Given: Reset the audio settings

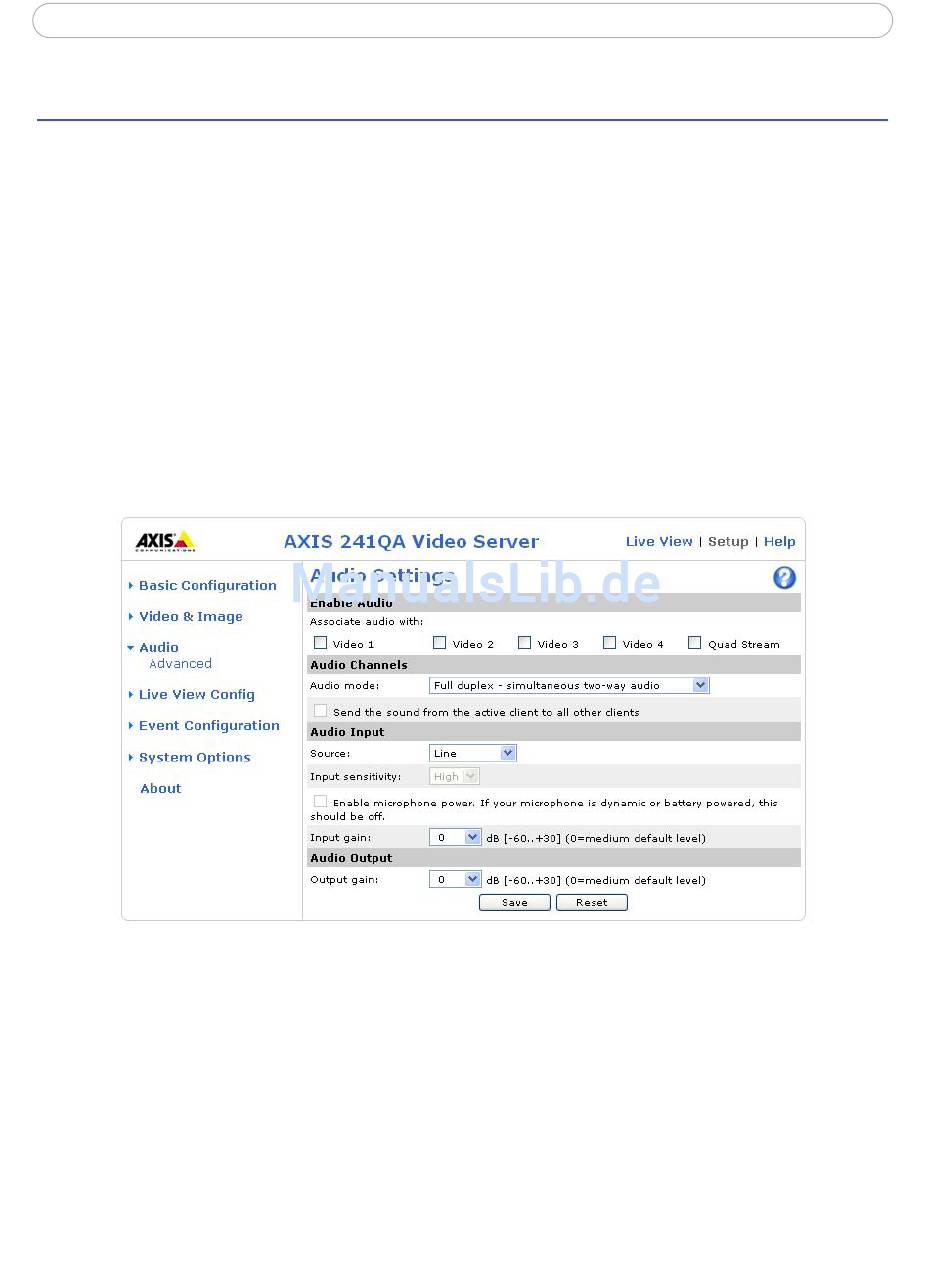Looking at the screenshot, I should pyautogui.click(x=592, y=903).
